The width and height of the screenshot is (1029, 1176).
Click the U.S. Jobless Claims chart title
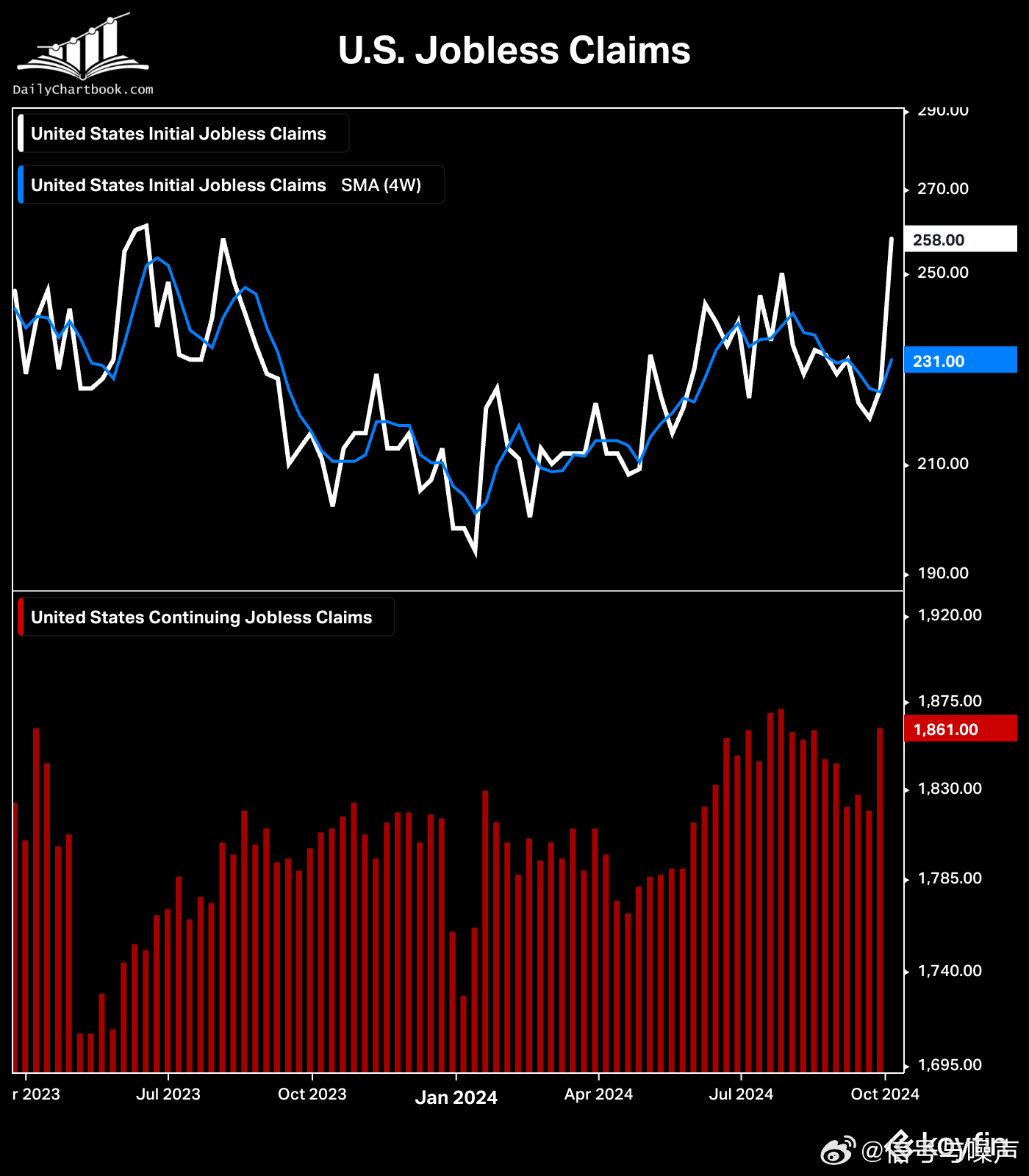pos(514,51)
